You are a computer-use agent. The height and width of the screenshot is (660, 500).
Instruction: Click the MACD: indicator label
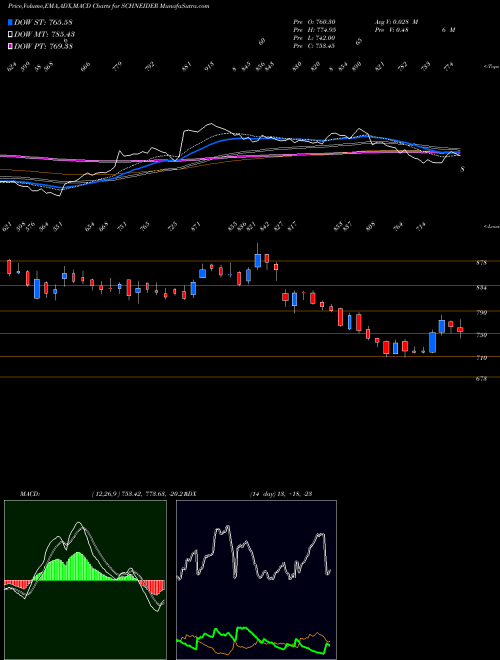[x=30, y=494]
